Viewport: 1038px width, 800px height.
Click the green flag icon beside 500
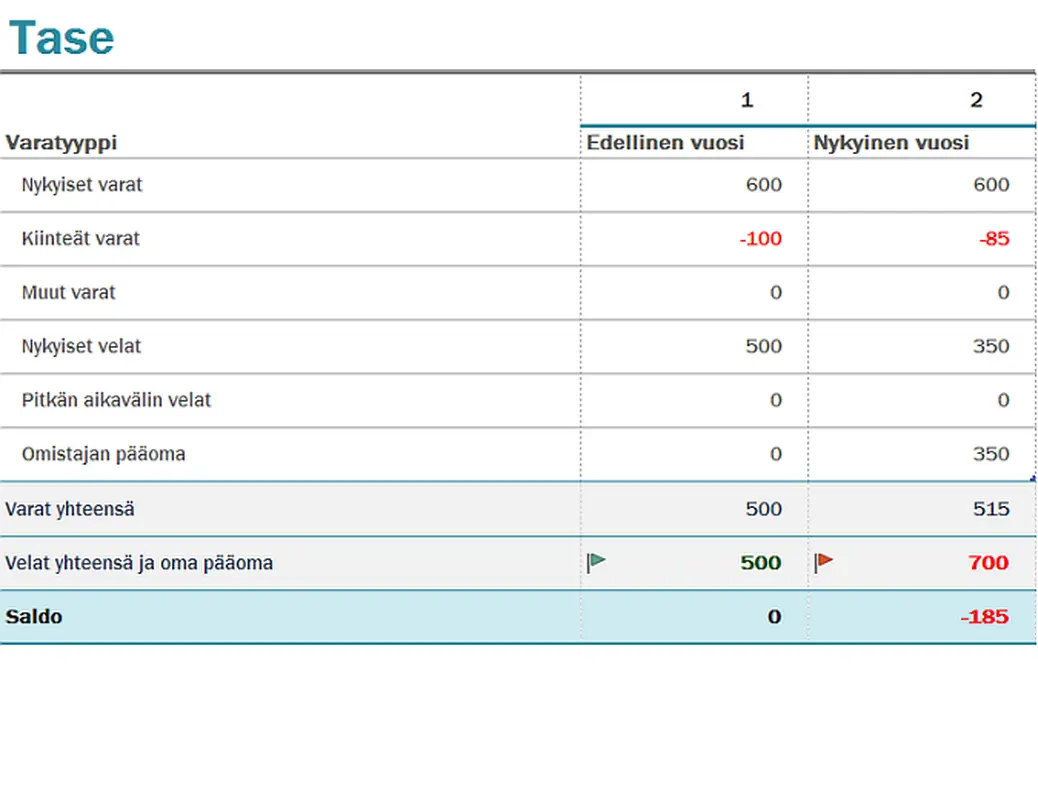tap(597, 562)
